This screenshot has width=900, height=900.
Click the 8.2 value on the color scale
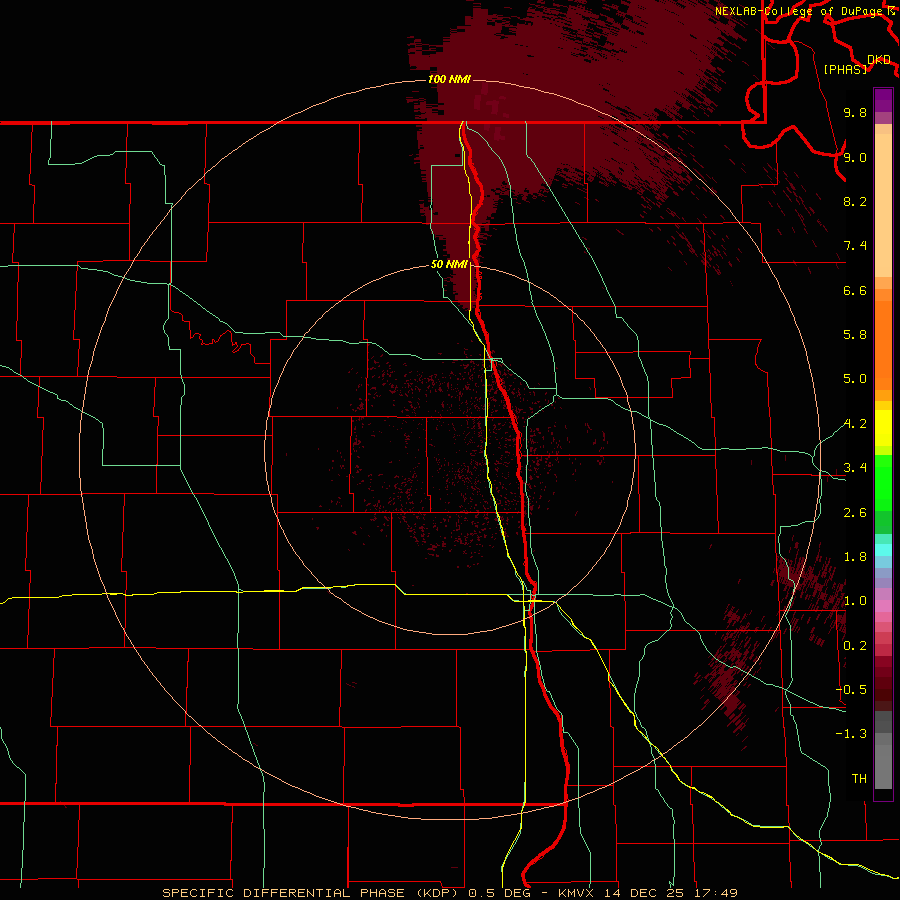point(855,201)
